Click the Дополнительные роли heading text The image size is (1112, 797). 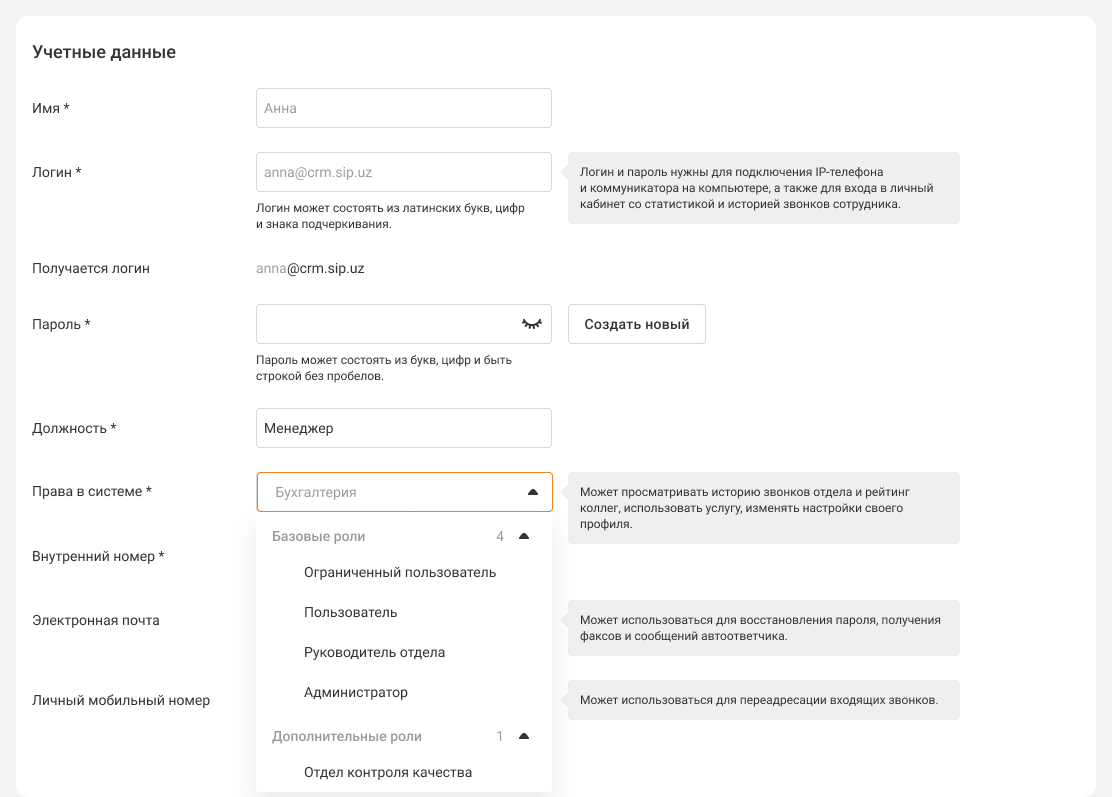pos(347,737)
